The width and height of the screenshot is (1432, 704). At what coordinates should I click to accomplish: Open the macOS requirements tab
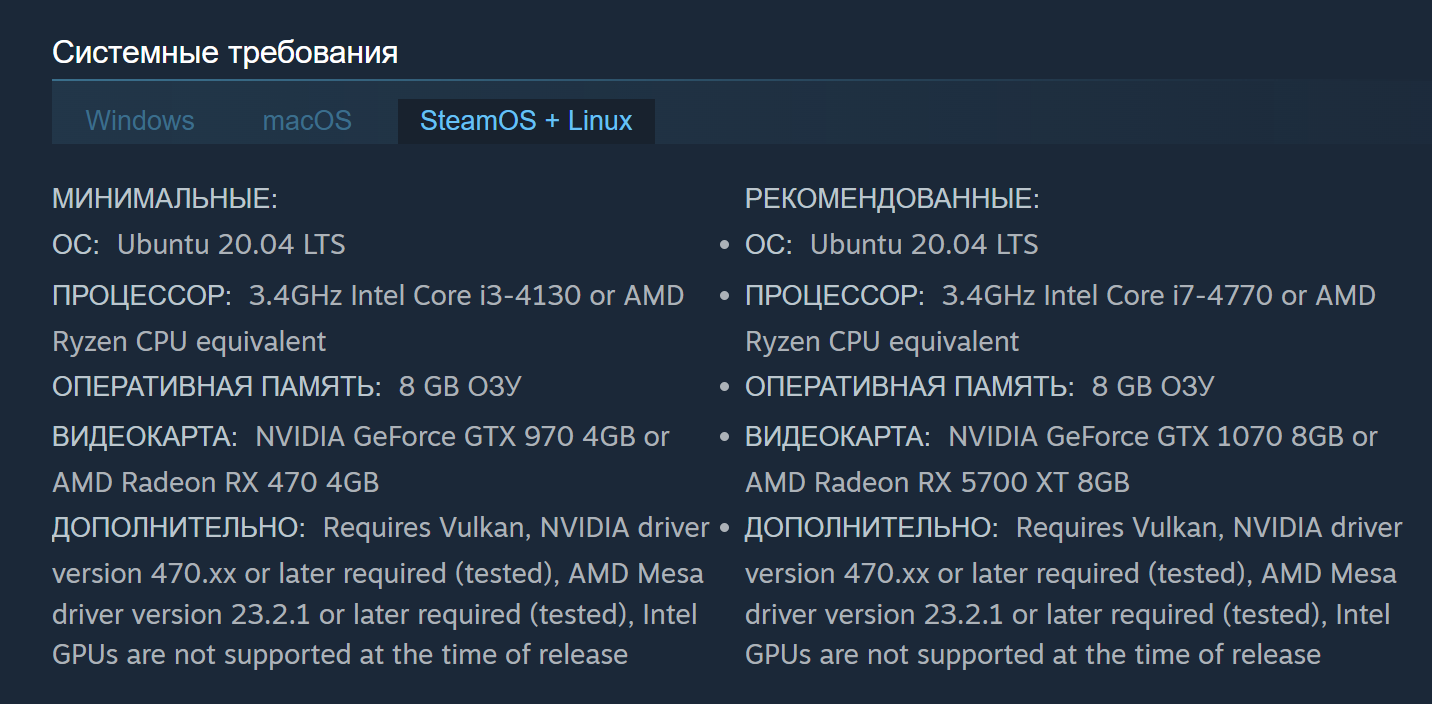307,121
